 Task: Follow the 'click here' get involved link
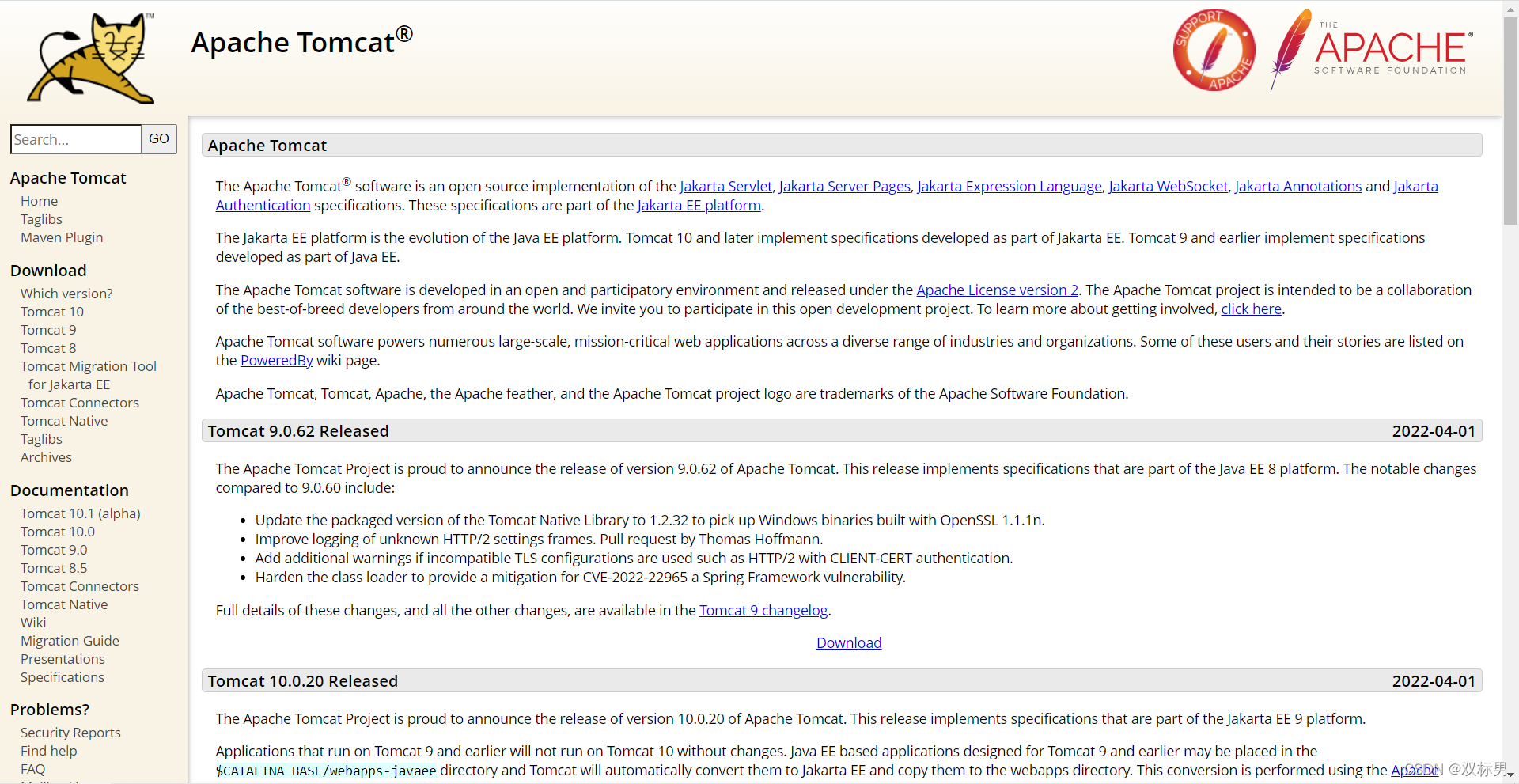tap(1252, 309)
